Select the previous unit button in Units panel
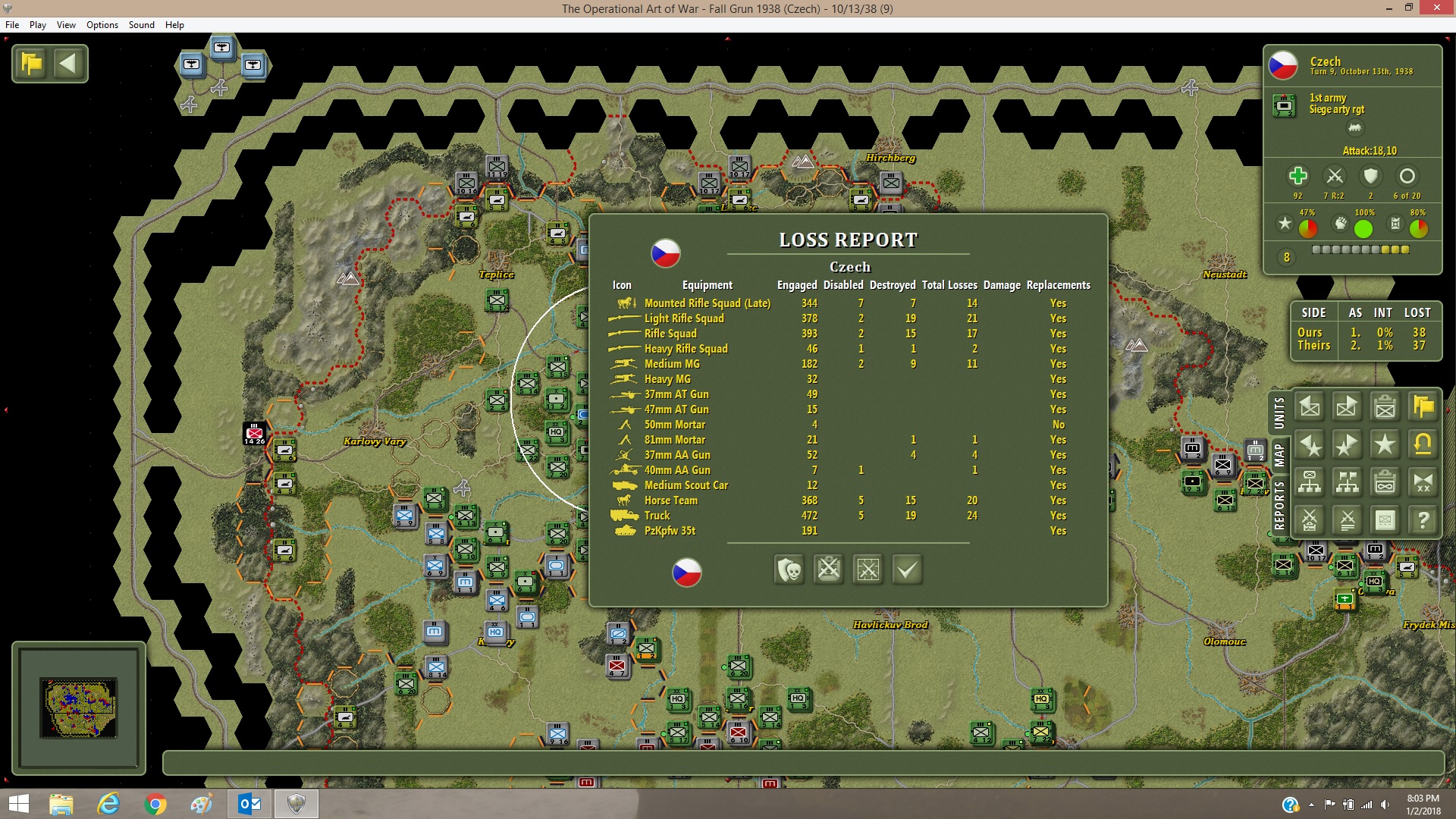The image size is (1456, 819). (1310, 407)
